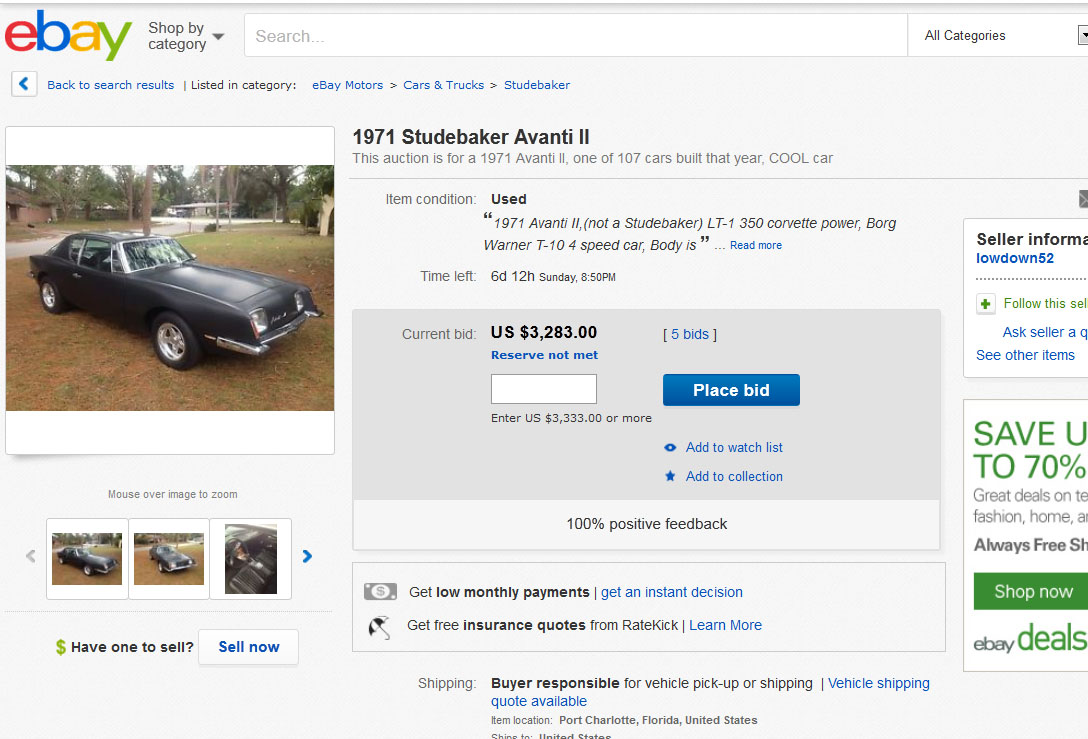Screen dimensions: 1088x739
Task: Show next thumbnails with right arrow
Action: coord(307,557)
